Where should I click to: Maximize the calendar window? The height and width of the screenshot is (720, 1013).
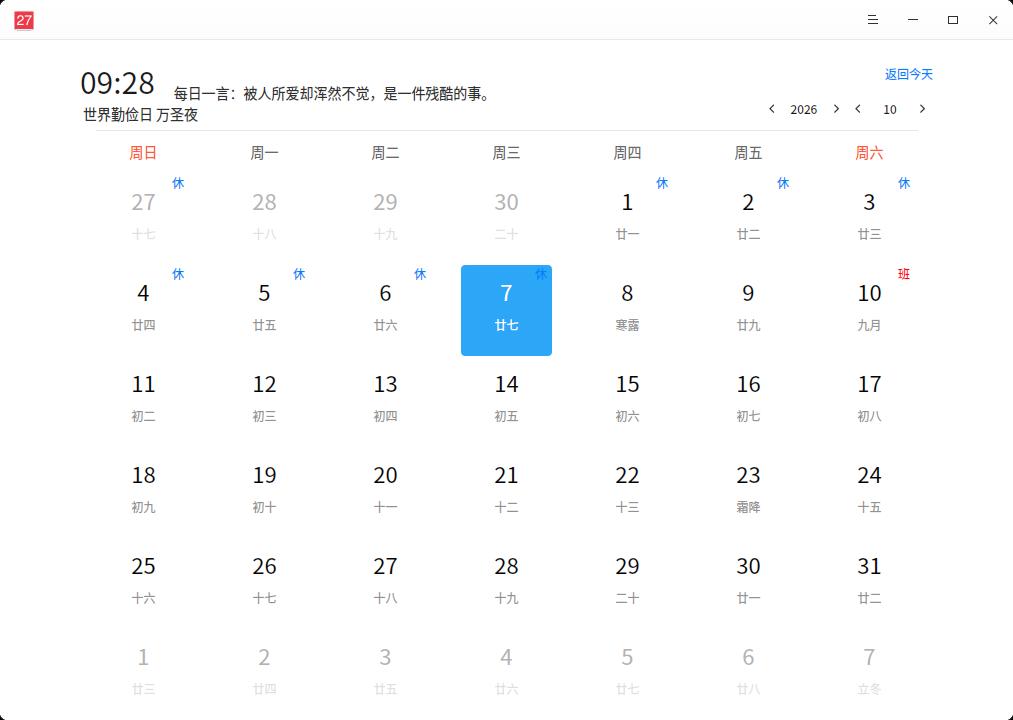[x=953, y=20]
